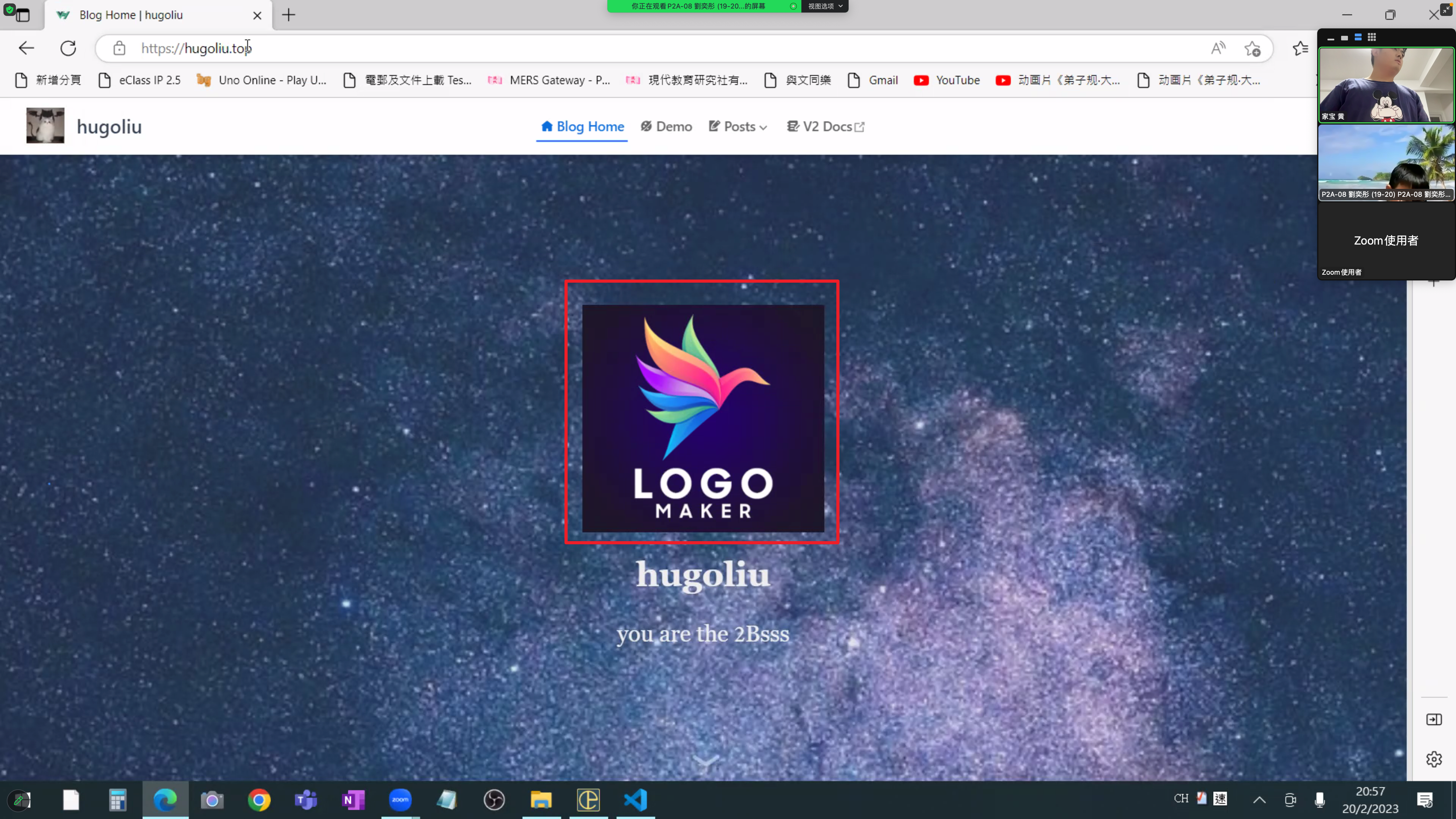
Task: Open the 新增分頁 bookmark
Action: 48,80
